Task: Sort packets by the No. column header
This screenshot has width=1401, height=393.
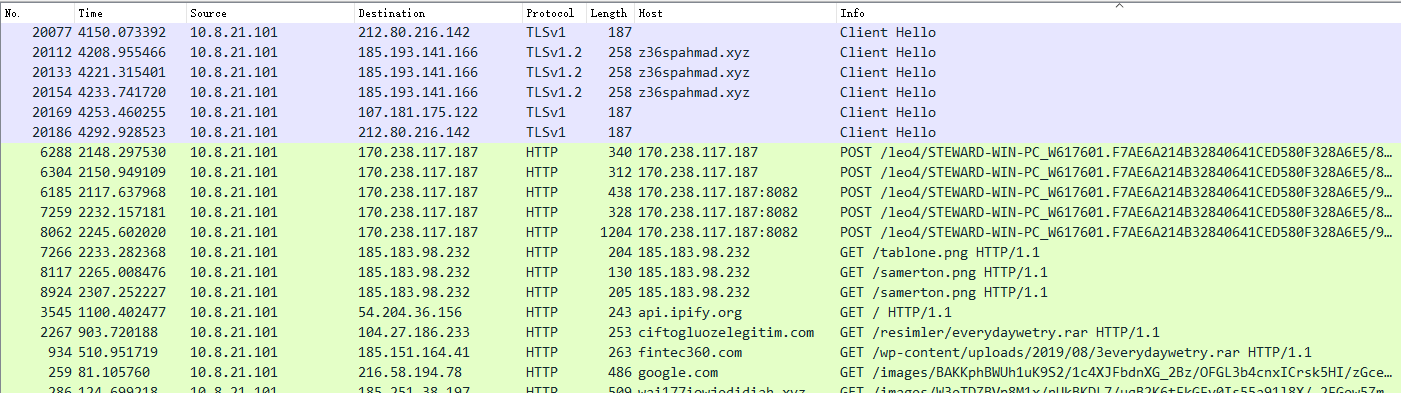Action: 37,13
